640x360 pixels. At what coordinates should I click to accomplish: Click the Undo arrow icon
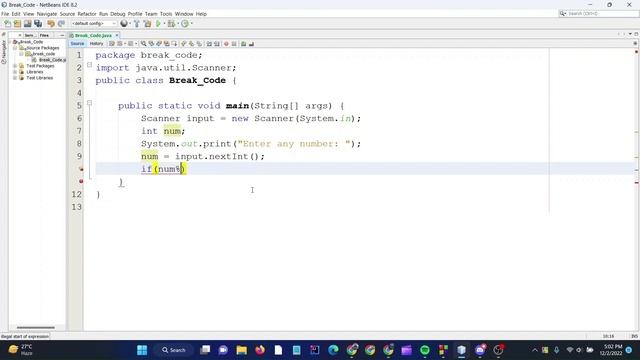coord(51,24)
